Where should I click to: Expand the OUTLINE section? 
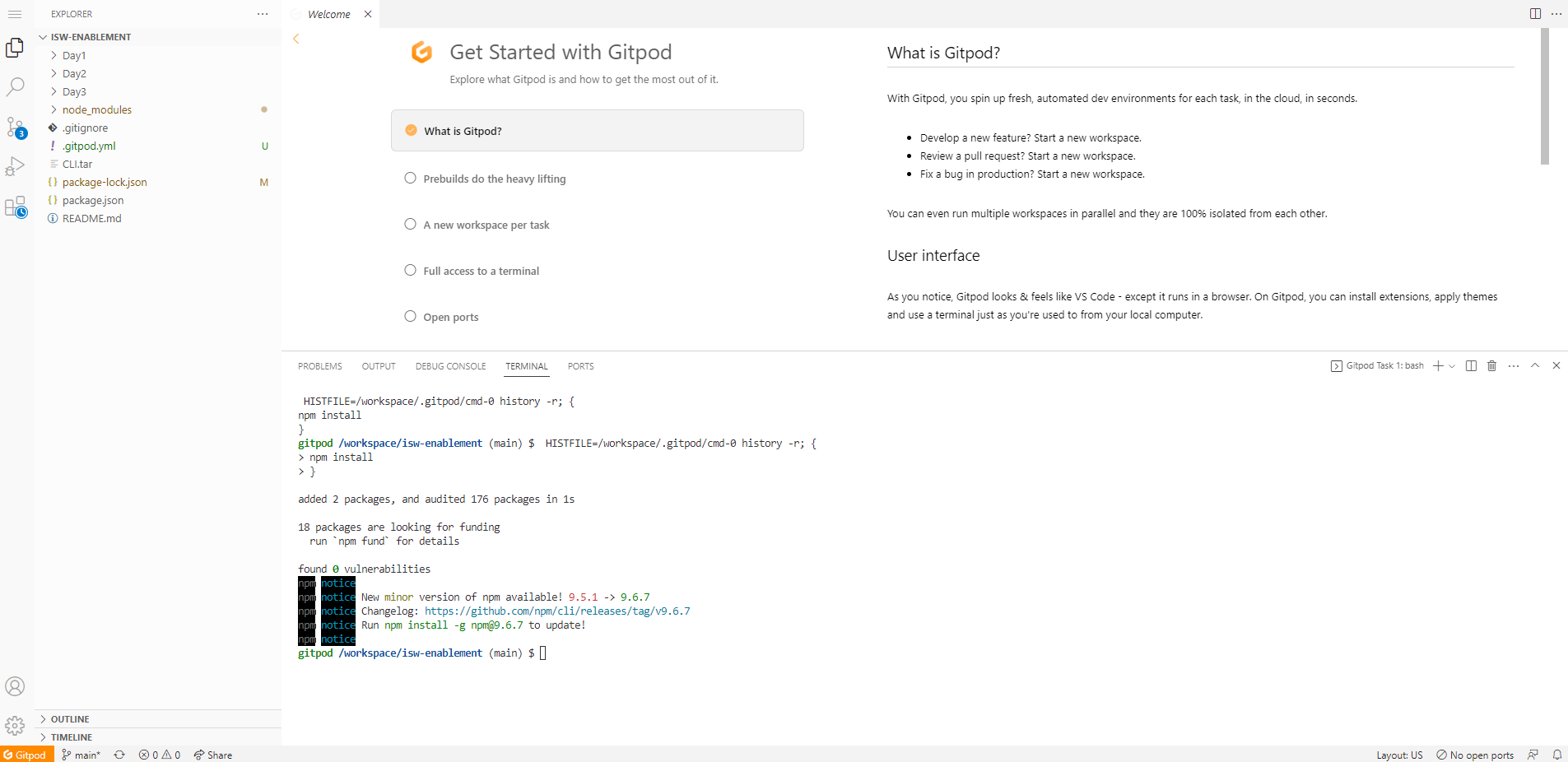pyautogui.click(x=158, y=719)
